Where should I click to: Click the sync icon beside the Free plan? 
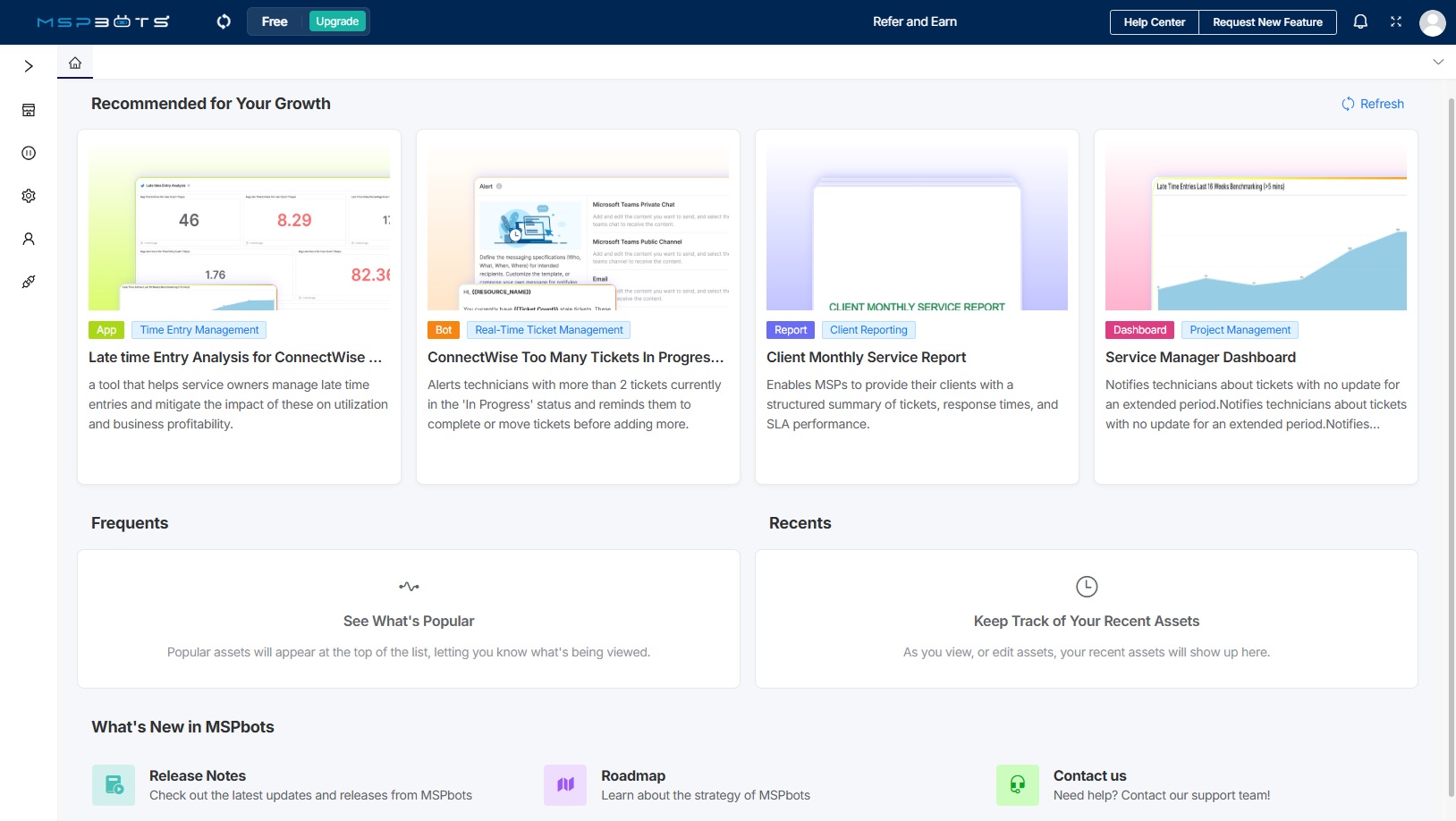[224, 21]
